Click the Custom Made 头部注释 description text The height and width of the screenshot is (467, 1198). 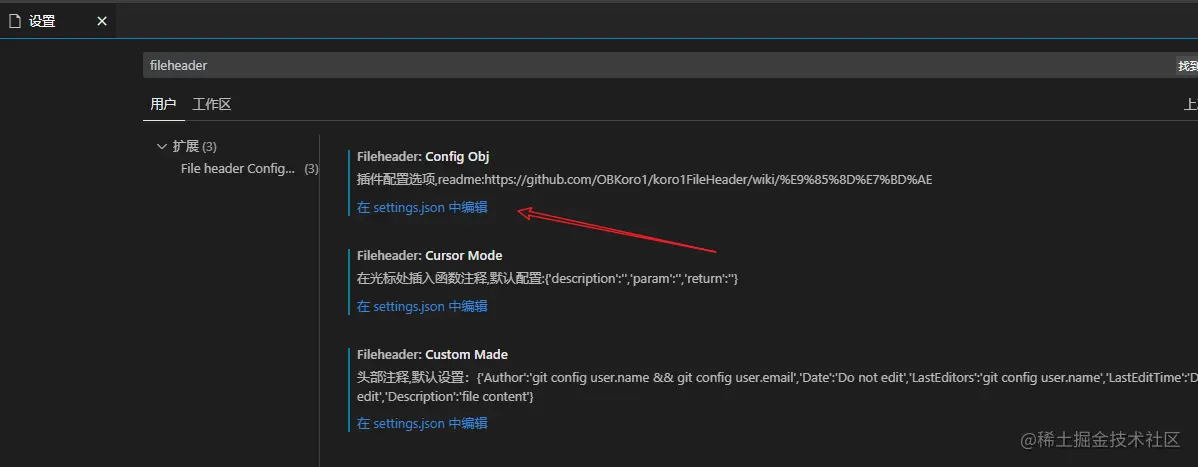[x=777, y=388]
